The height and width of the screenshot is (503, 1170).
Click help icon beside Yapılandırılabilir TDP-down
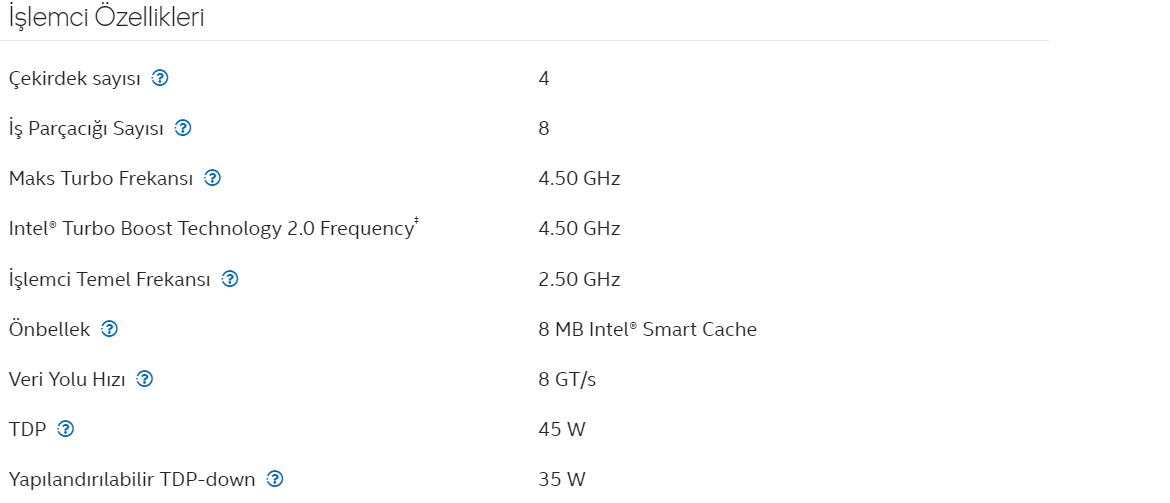point(275,478)
